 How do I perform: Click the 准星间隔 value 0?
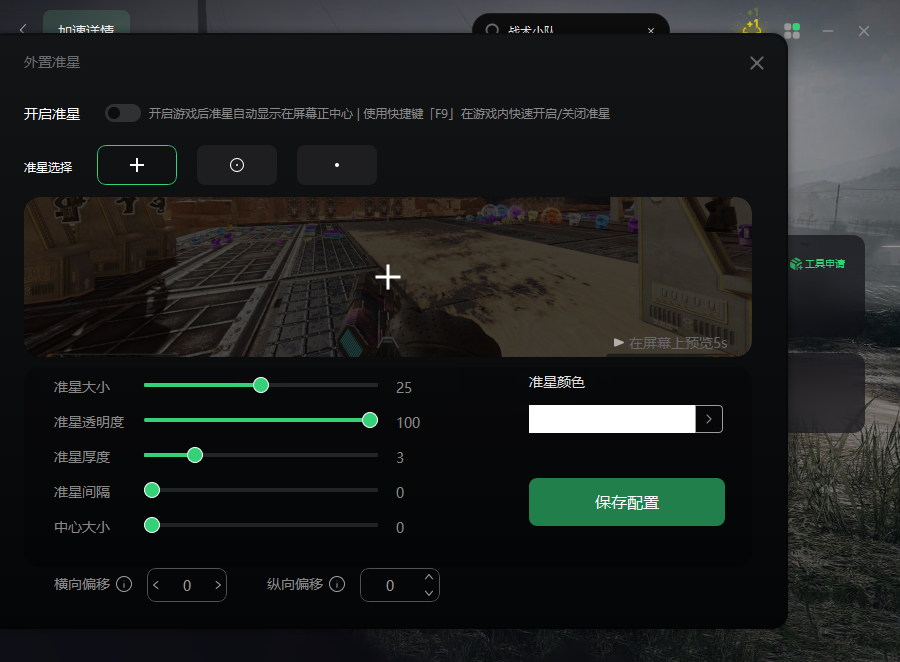(400, 493)
